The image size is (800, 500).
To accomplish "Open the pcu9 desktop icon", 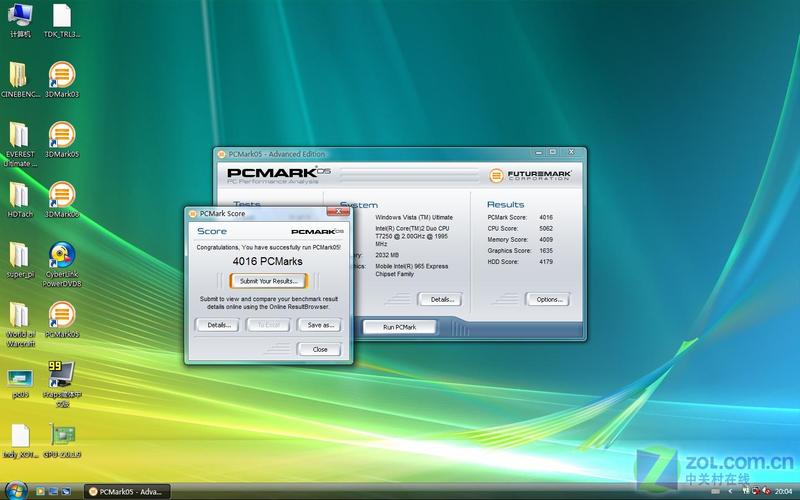I will point(20,384).
